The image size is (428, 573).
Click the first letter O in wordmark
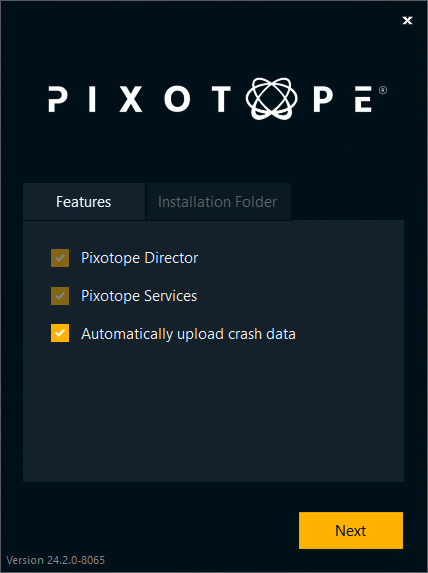pos(177,99)
